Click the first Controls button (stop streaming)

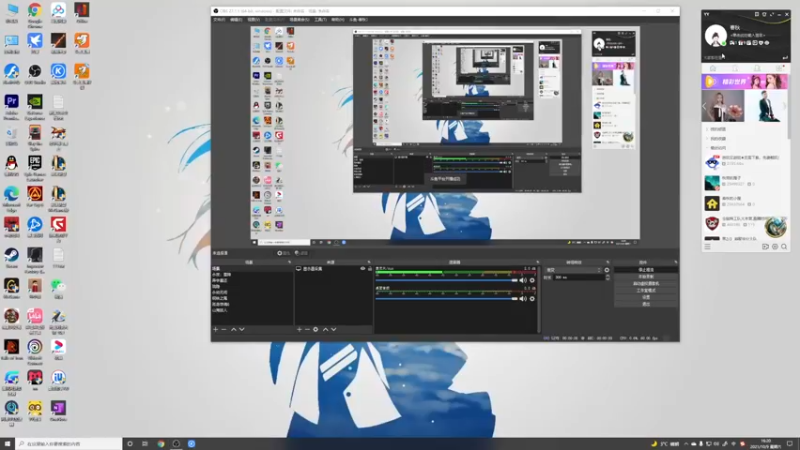click(646, 270)
